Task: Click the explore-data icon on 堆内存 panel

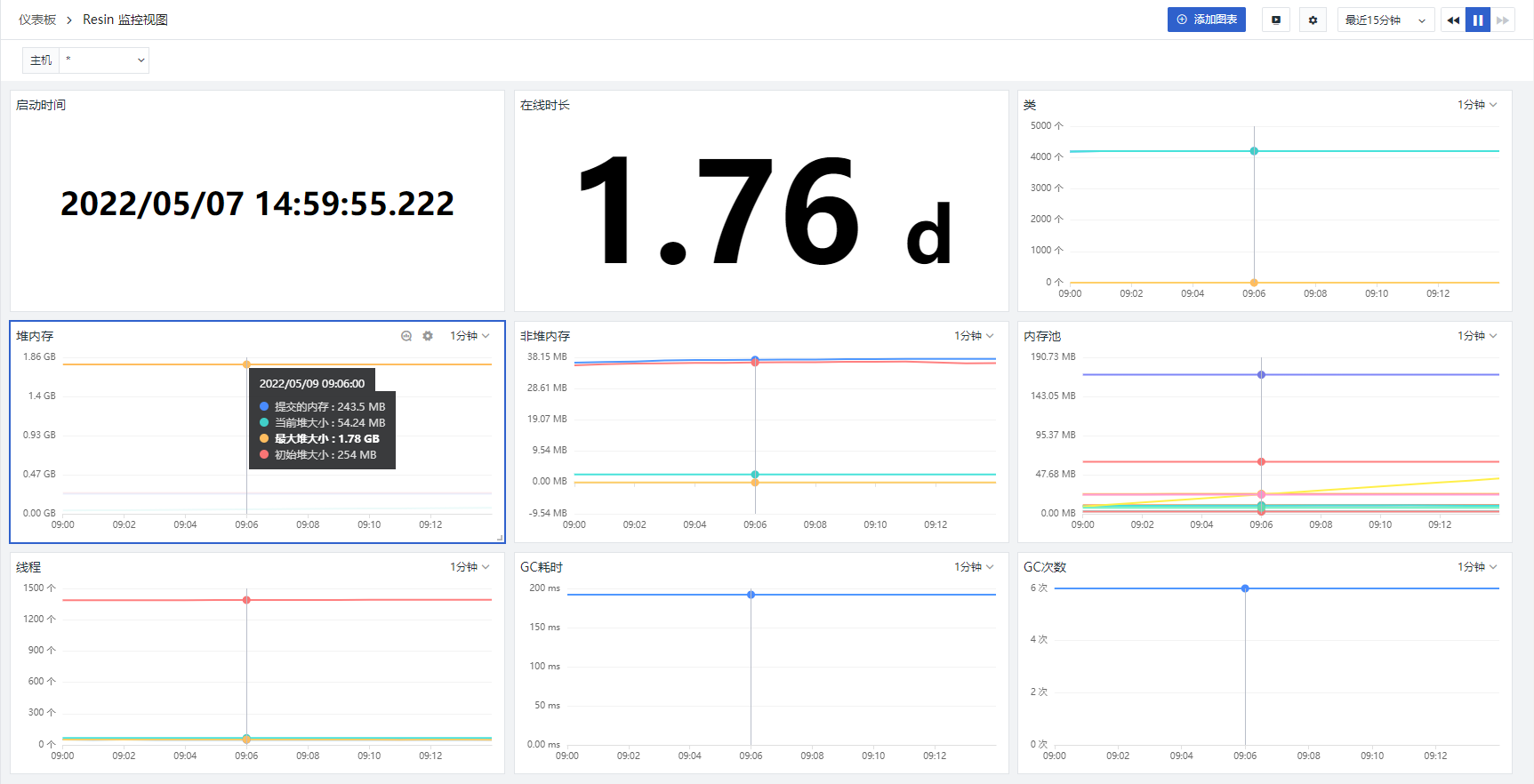Action: 406,336
